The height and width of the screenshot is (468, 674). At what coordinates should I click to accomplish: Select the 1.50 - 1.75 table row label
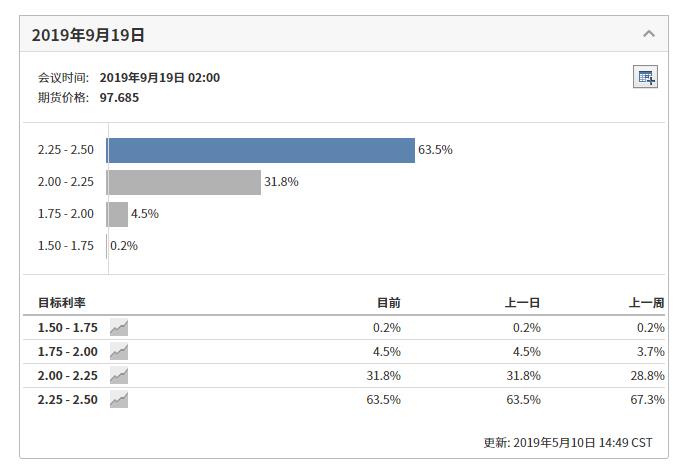(68, 327)
